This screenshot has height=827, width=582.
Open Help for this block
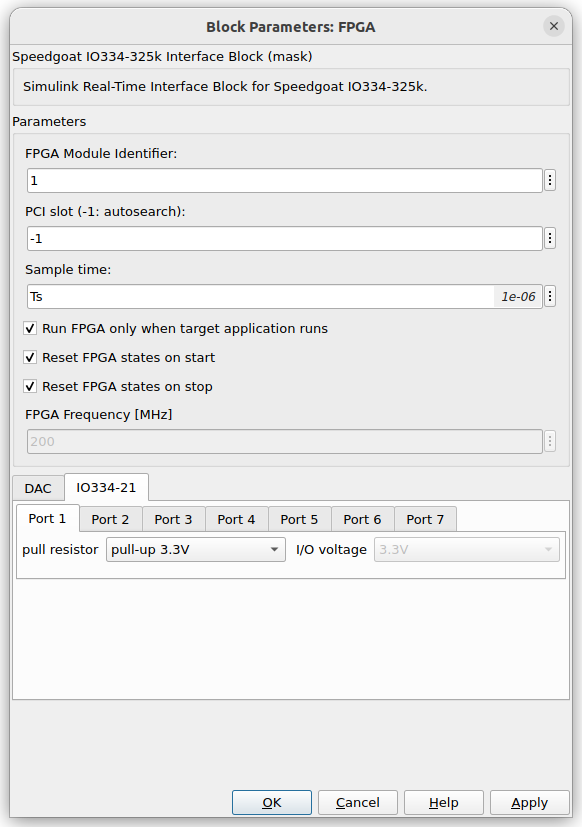444,803
